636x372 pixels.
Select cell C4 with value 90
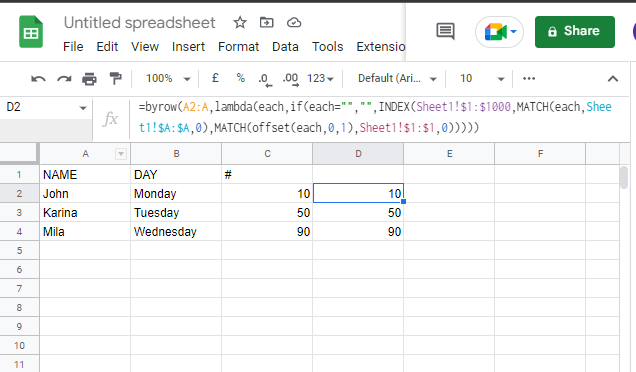click(x=267, y=232)
